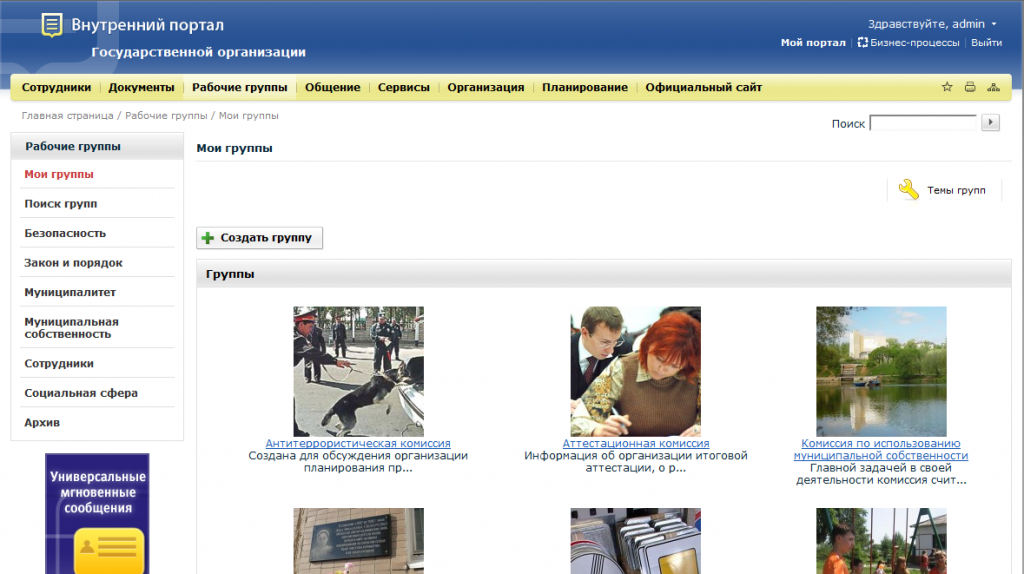This screenshot has width=1024, height=574.
Task: Click the wrench icon for Темы групп
Action: [908, 190]
